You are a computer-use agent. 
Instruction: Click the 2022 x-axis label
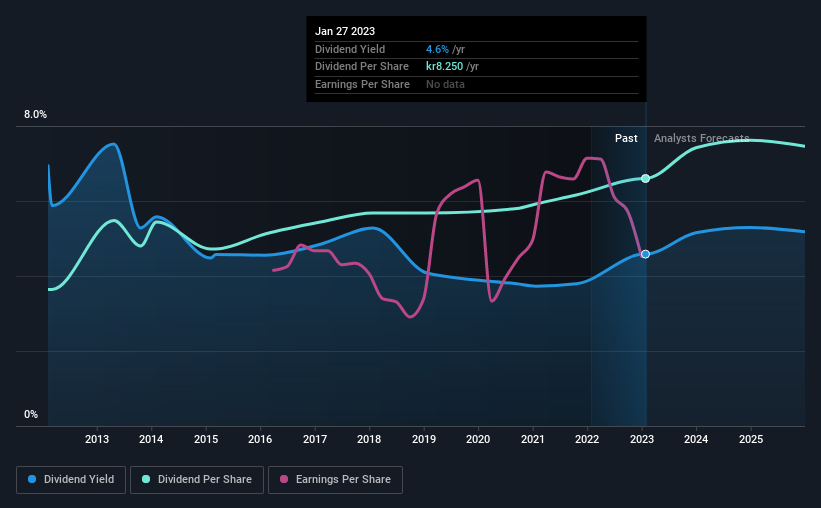point(587,439)
